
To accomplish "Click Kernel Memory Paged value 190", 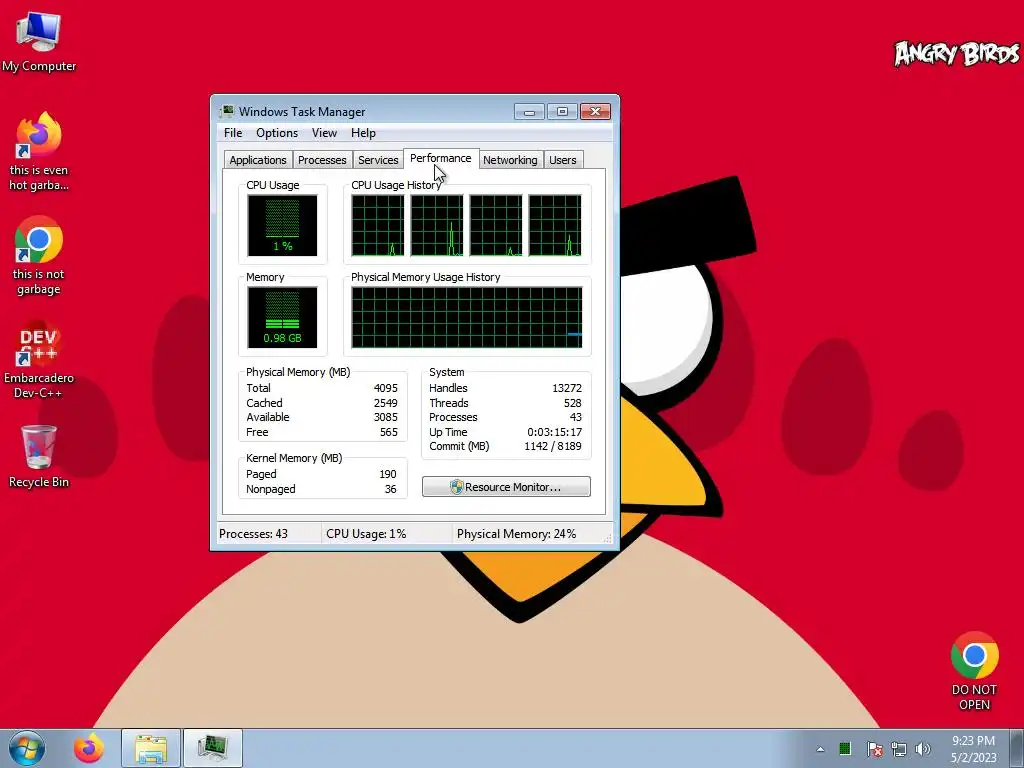I will click(x=388, y=474).
